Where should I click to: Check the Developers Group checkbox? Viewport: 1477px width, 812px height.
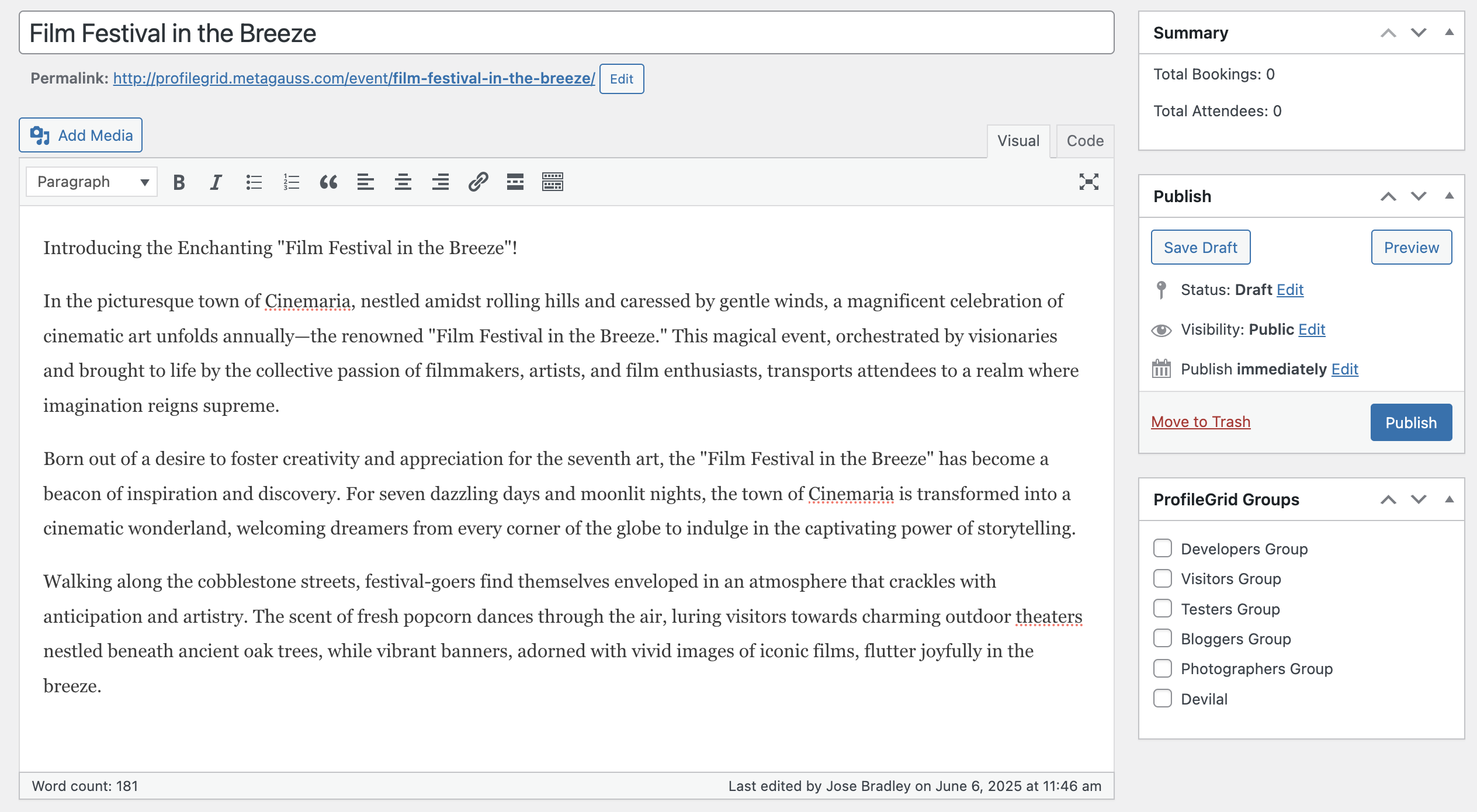[1163, 549]
